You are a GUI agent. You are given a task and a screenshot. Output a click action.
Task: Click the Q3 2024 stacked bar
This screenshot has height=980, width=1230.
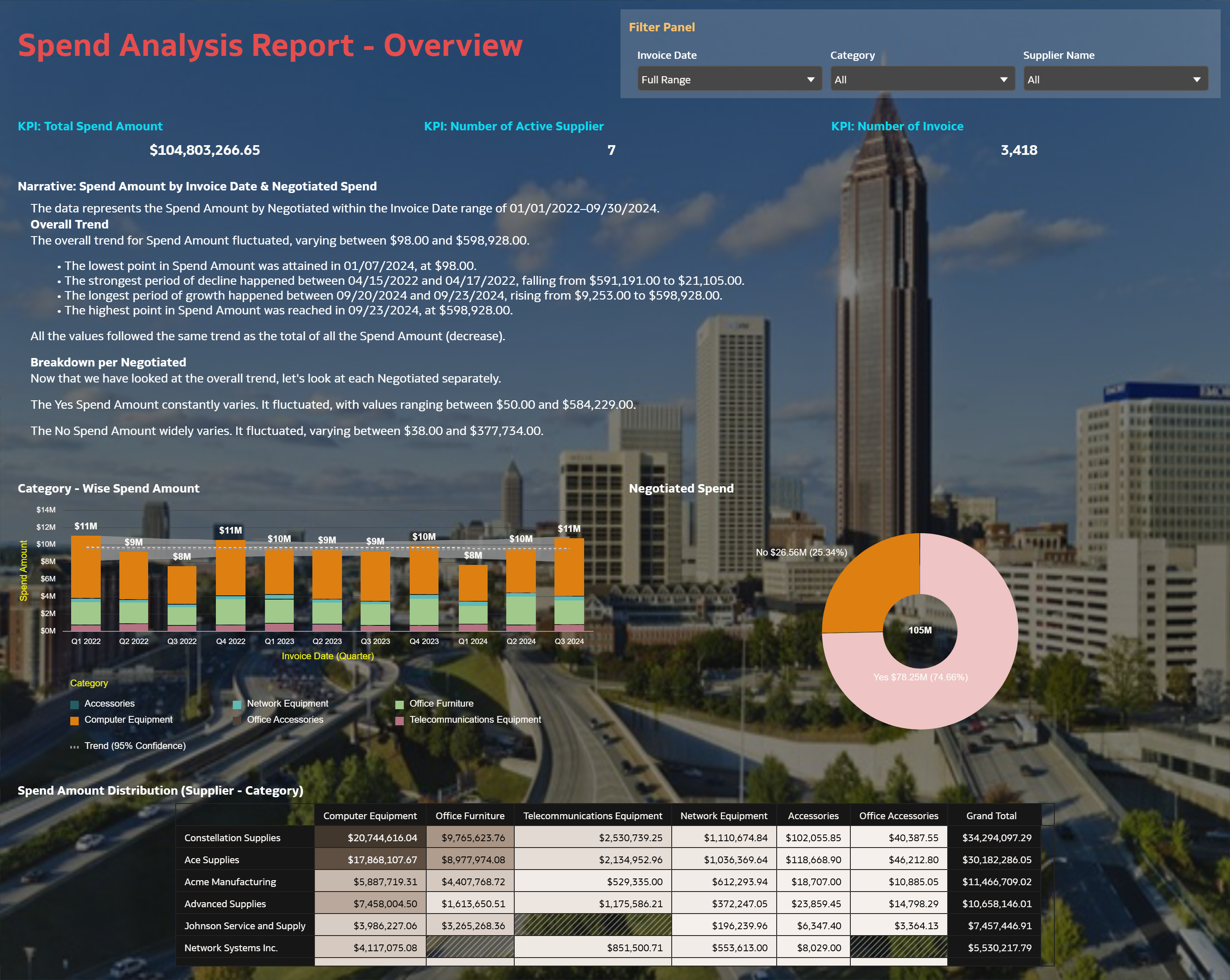[569, 570]
